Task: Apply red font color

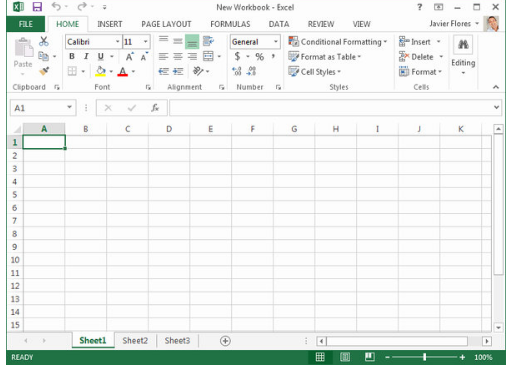Action: [x=123, y=71]
